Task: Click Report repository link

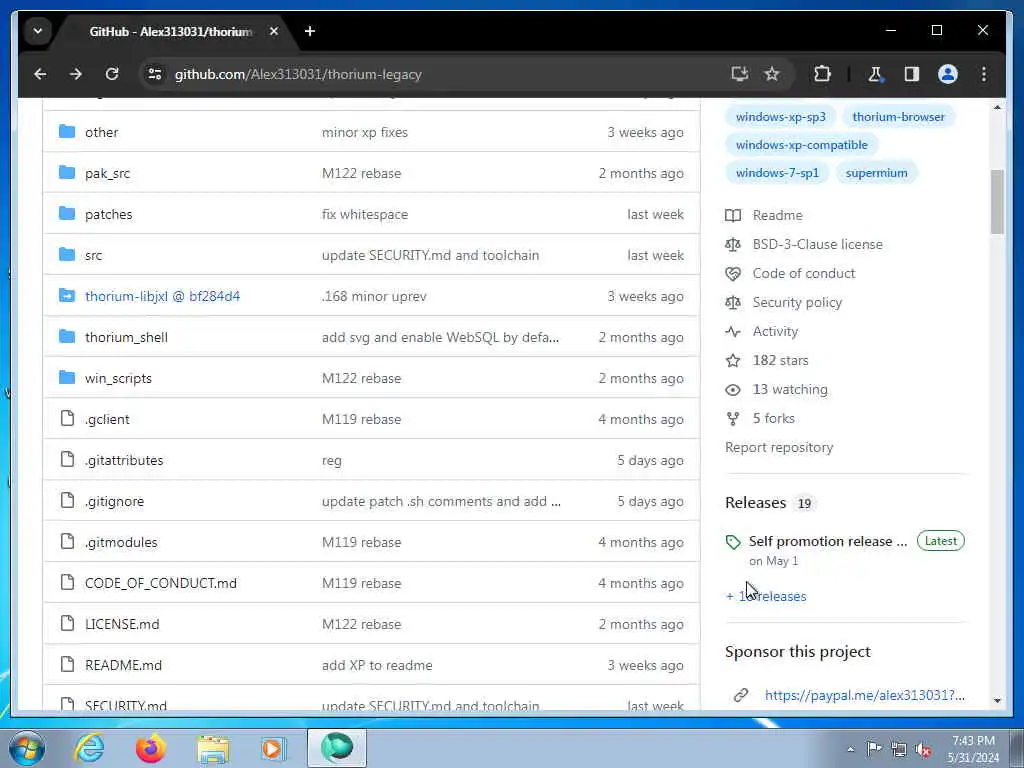Action: (x=779, y=447)
